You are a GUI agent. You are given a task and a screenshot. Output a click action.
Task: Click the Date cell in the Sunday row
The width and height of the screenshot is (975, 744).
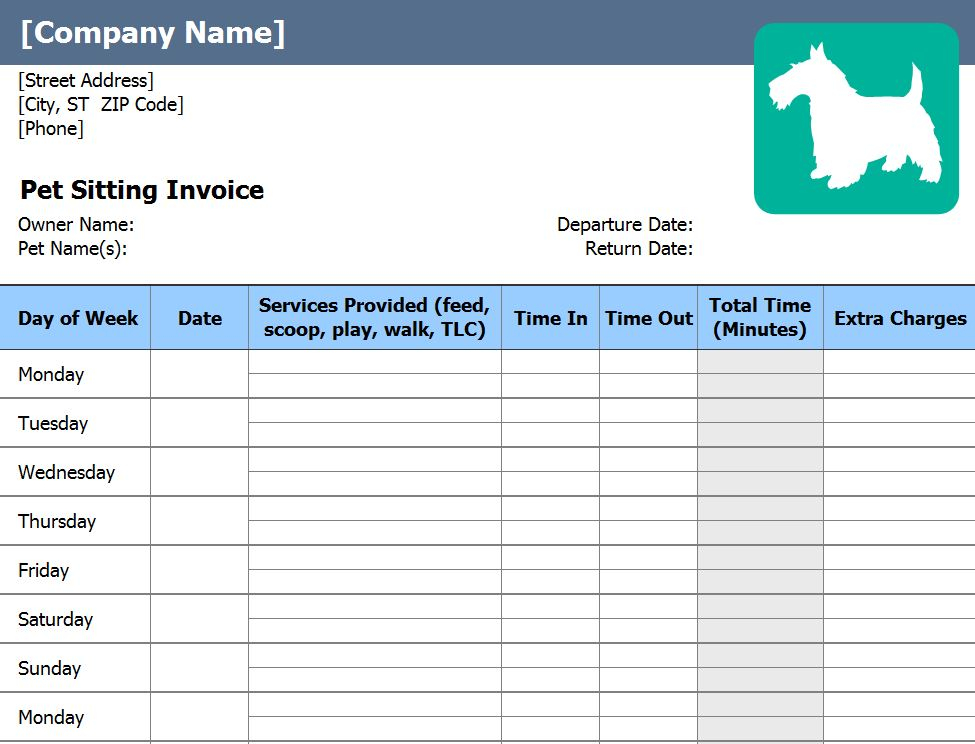point(200,668)
